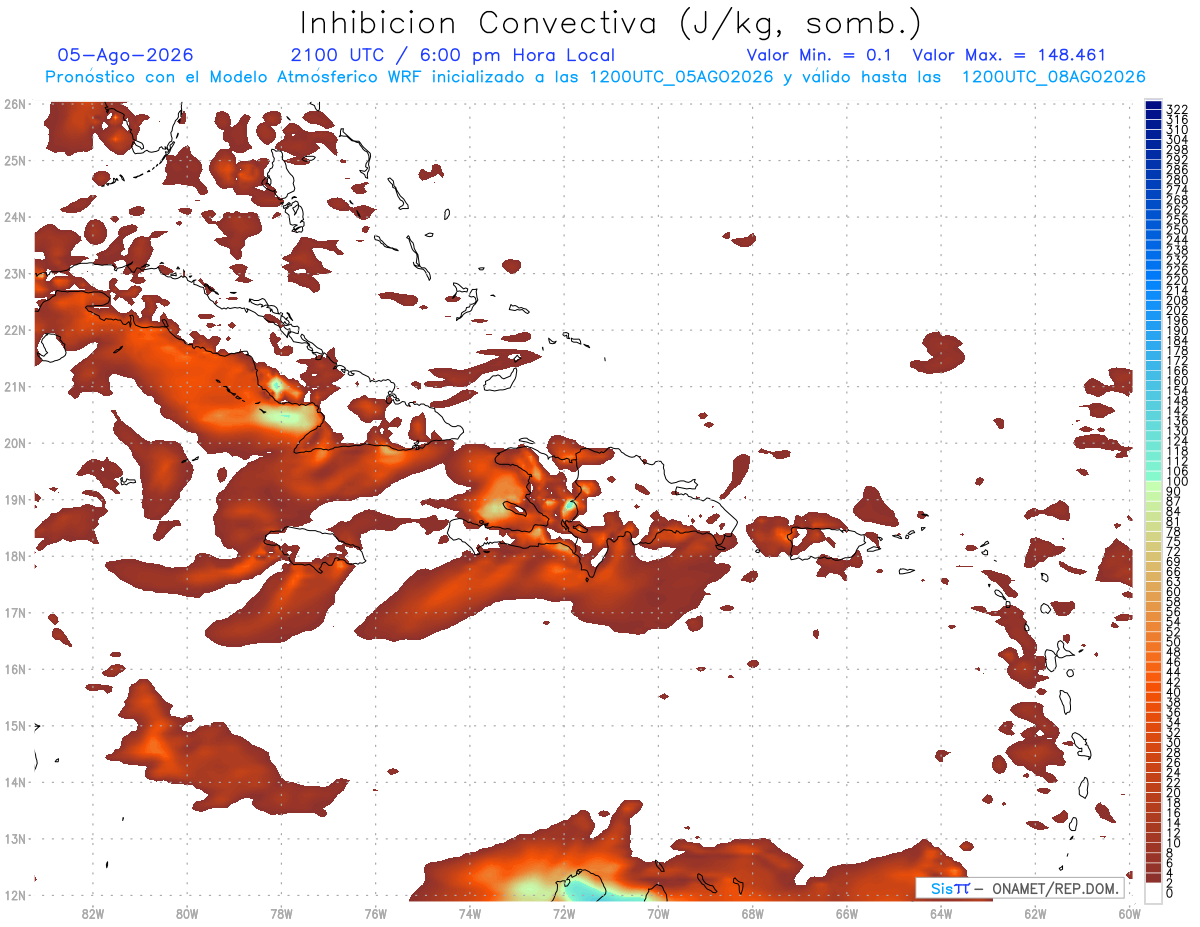Click the longitude label '64W'
1200x927 pixels.
(x=940, y=914)
